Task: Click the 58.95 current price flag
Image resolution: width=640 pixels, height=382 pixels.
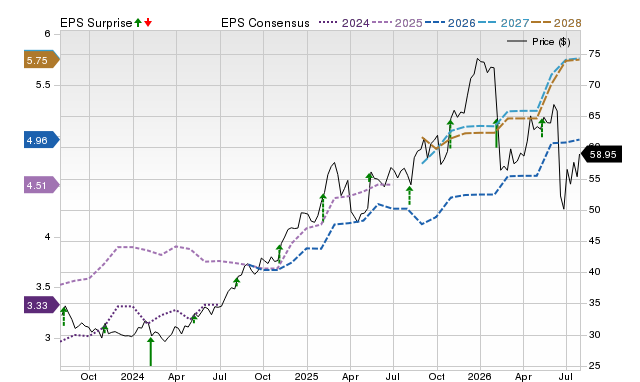Action: (x=601, y=154)
